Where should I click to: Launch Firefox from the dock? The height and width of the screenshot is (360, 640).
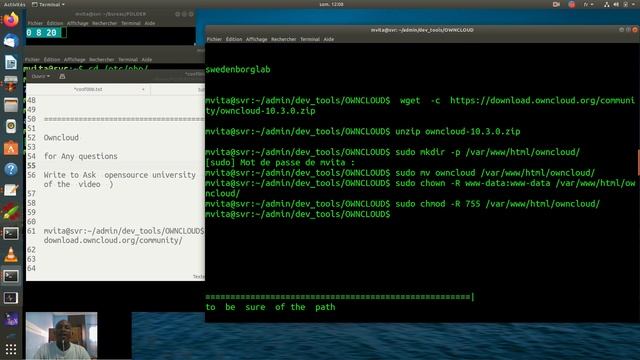coord(11,20)
